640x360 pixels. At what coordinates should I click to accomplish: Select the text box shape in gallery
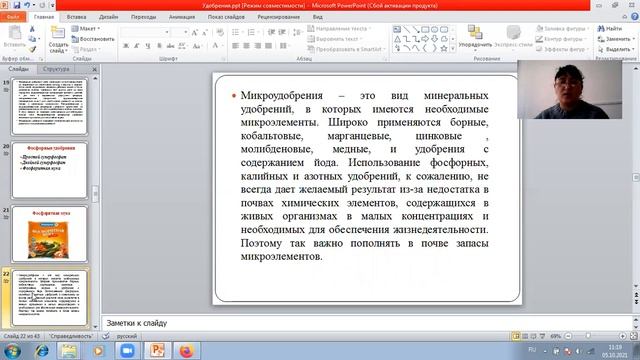click(397, 30)
